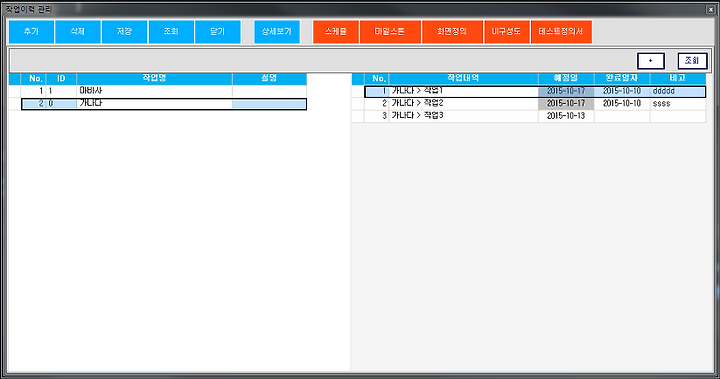Select the '가나다 > 작업1' cell

(463, 91)
